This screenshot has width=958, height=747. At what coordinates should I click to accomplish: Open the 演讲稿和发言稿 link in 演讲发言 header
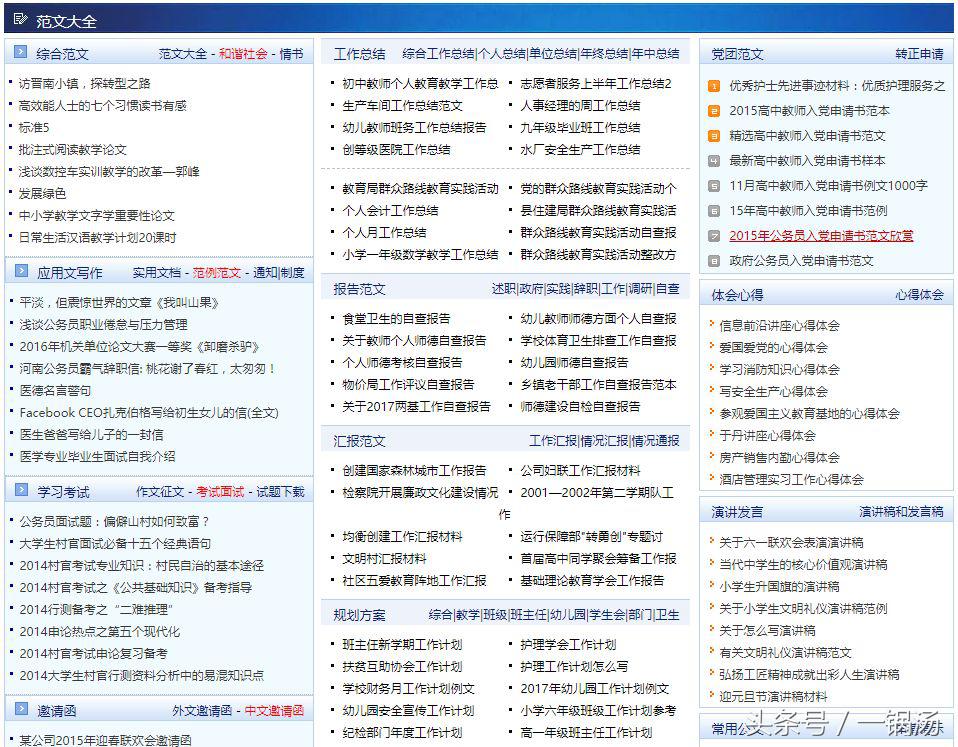coord(901,512)
